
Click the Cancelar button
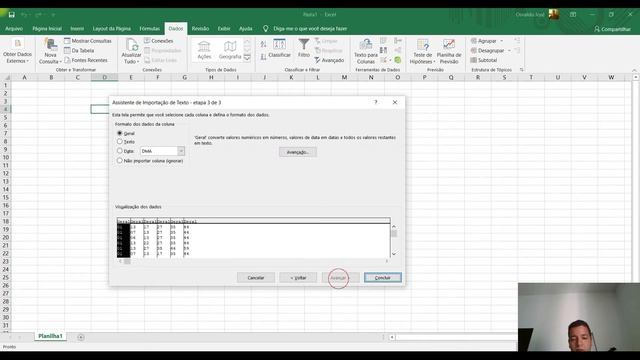256,278
